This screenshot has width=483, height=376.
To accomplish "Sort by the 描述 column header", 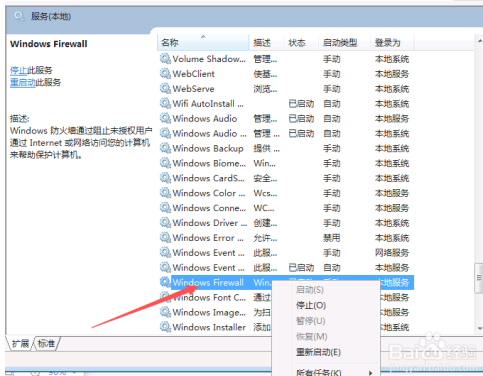I will [266, 43].
